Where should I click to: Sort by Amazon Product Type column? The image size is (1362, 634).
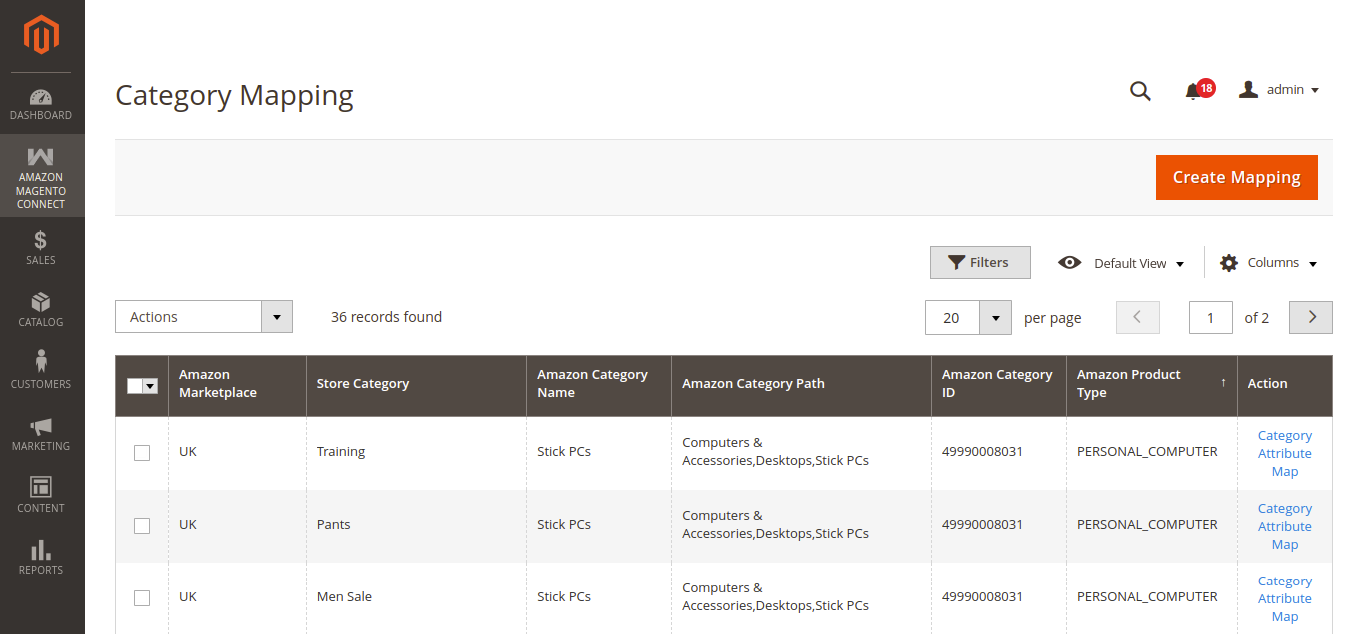click(x=1152, y=384)
